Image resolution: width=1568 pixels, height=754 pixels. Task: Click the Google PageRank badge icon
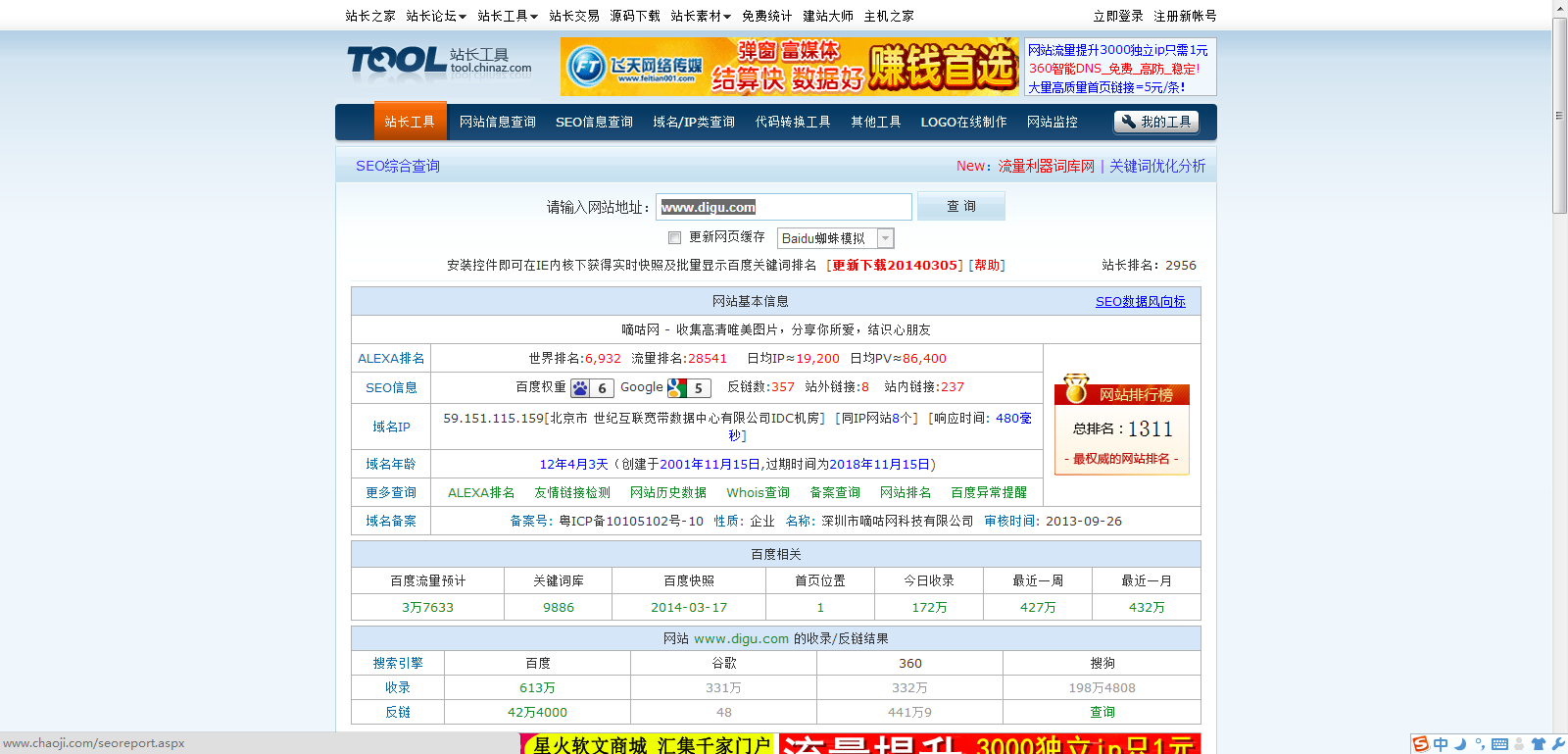pos(677,388)
